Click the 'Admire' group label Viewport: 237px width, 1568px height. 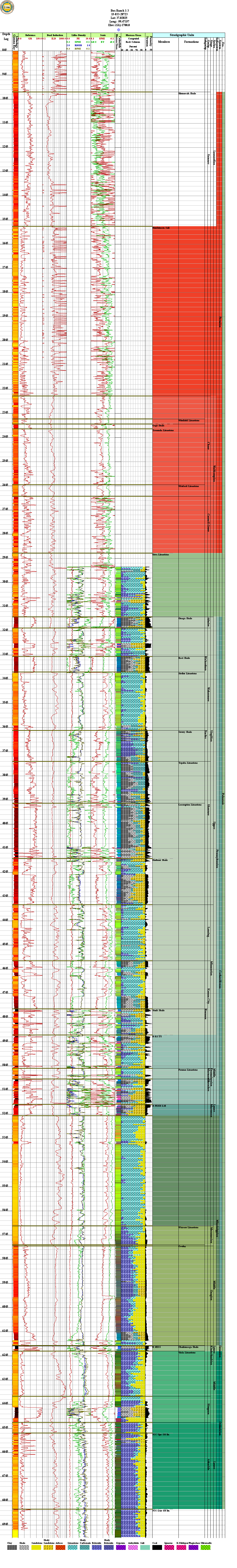tap(208, 622)
